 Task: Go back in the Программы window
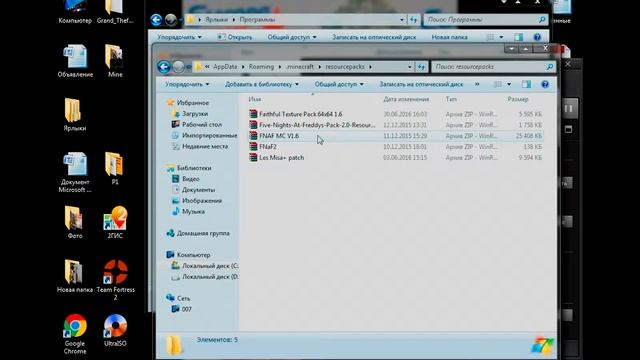156,20
